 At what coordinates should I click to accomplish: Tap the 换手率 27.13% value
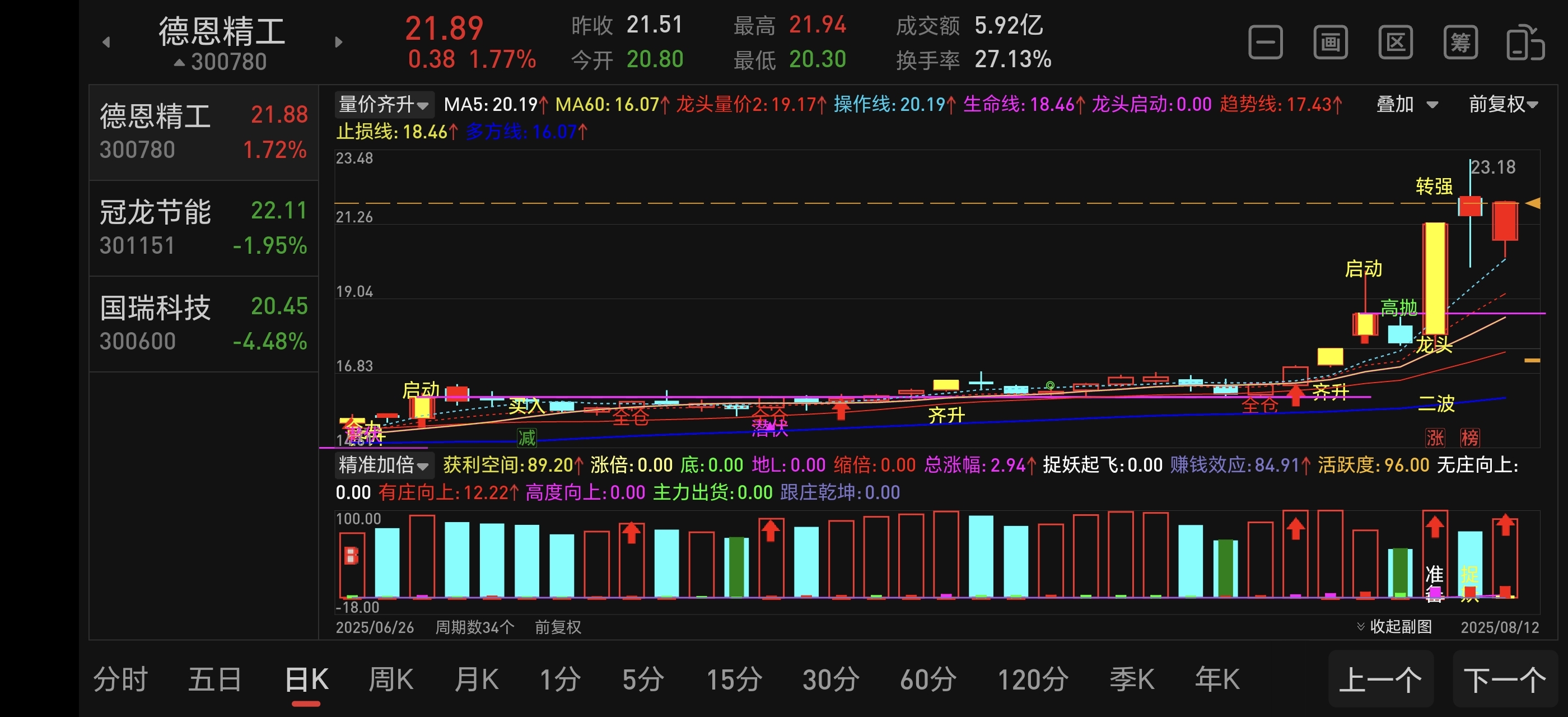click(x=973, y=59)
